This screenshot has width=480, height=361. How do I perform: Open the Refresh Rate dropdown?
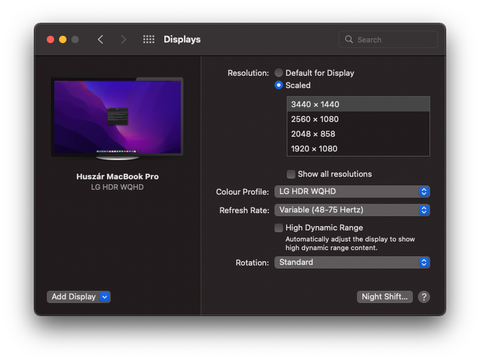pos(352,210)
